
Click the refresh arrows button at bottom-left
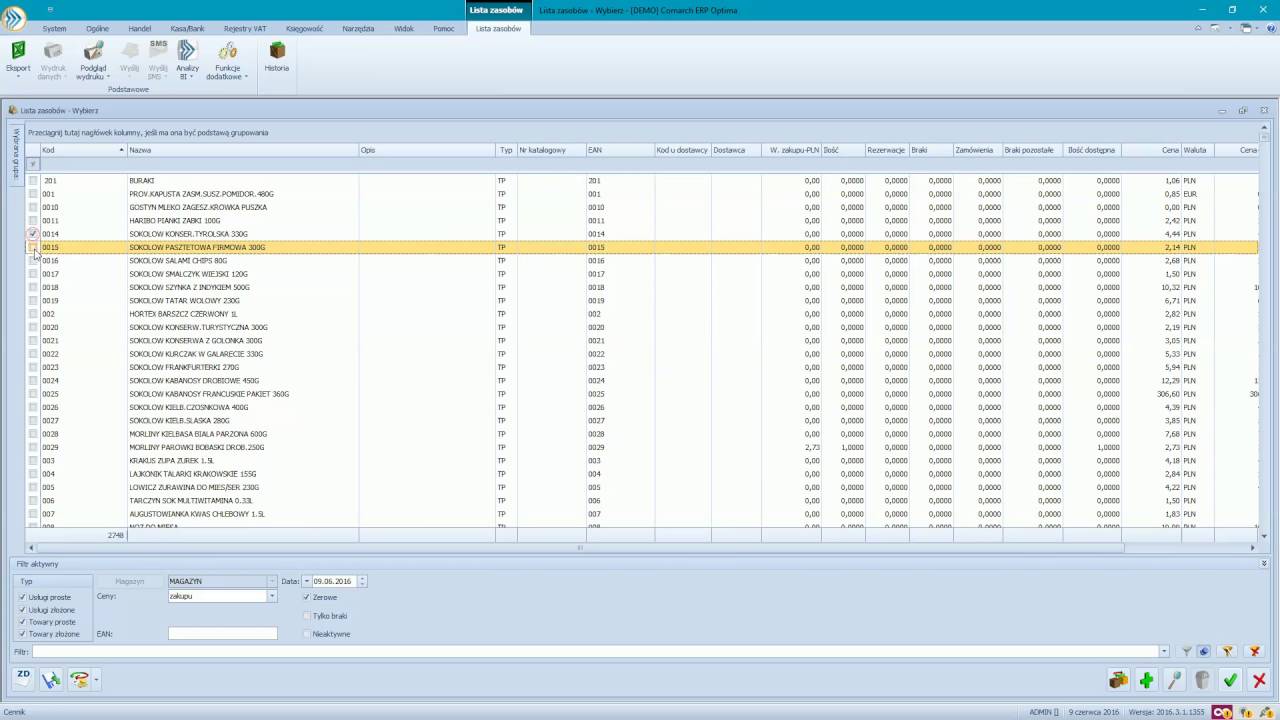click(79, 680)
